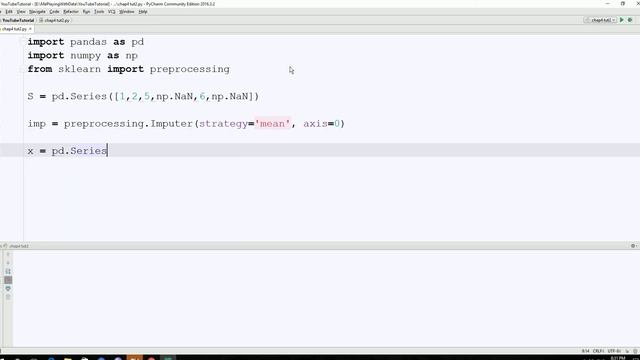Collapse the import block fold marker

(x=22, y=42)
